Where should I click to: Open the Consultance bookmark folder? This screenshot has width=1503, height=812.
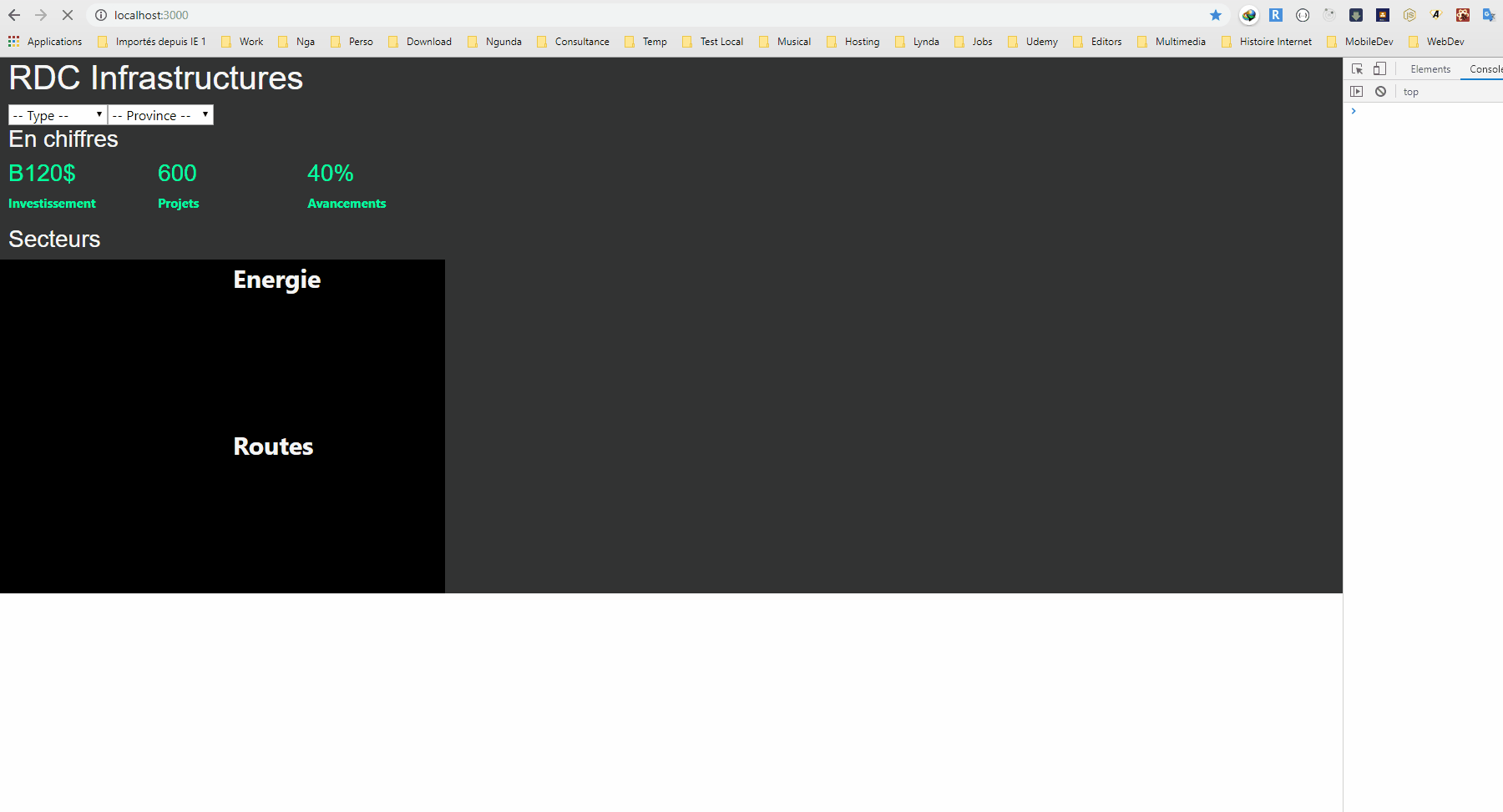(x=573, y=42)
